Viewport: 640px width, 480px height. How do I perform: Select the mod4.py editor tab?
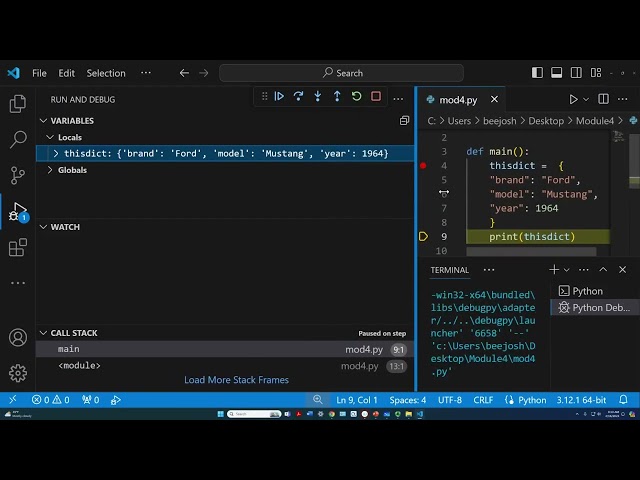pos(461,100)
